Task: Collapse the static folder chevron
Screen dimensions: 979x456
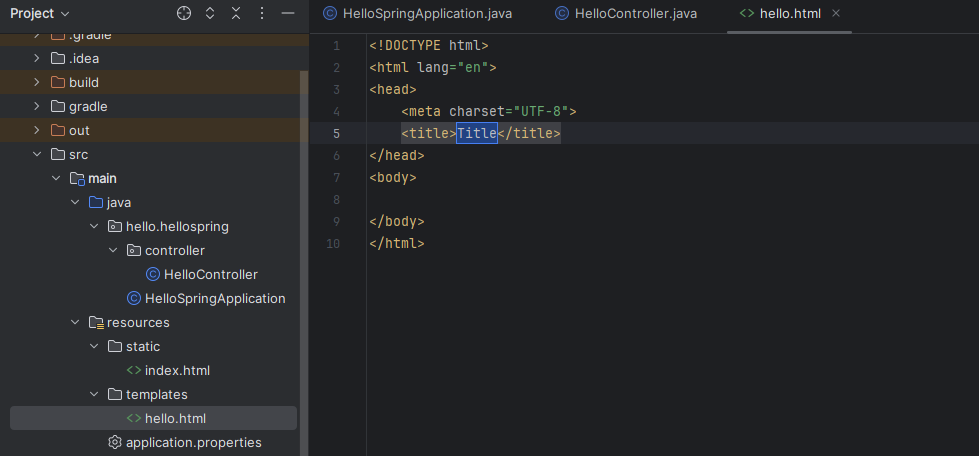Action: point(94,346)
